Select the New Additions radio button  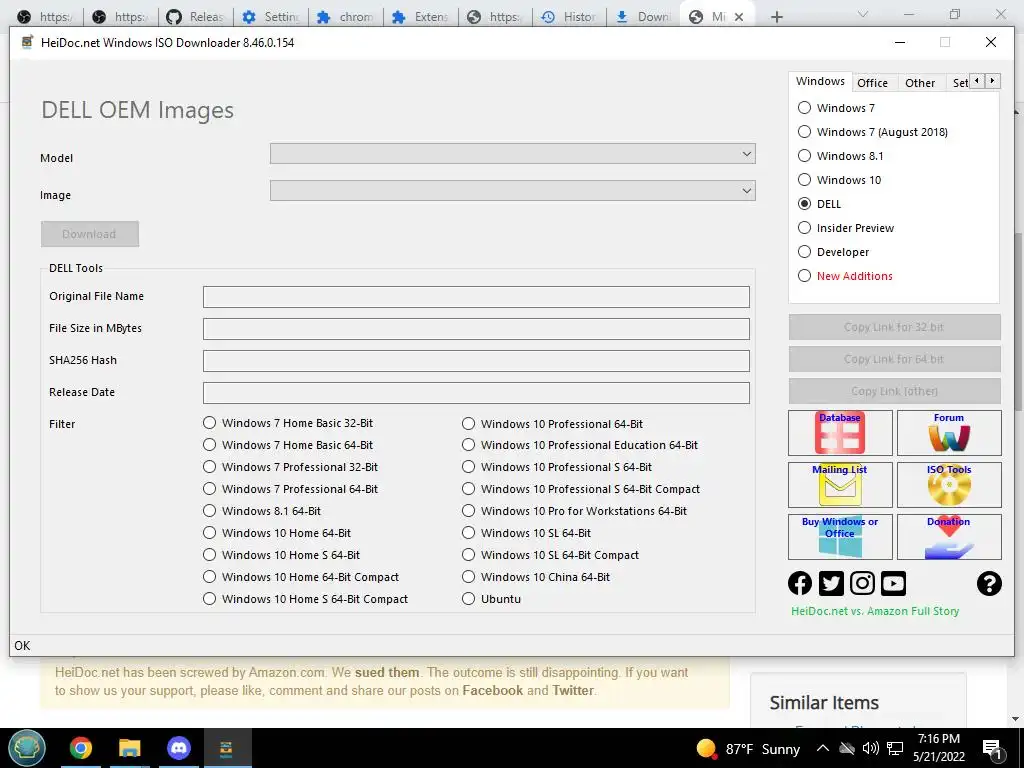(x=805, y=276)
